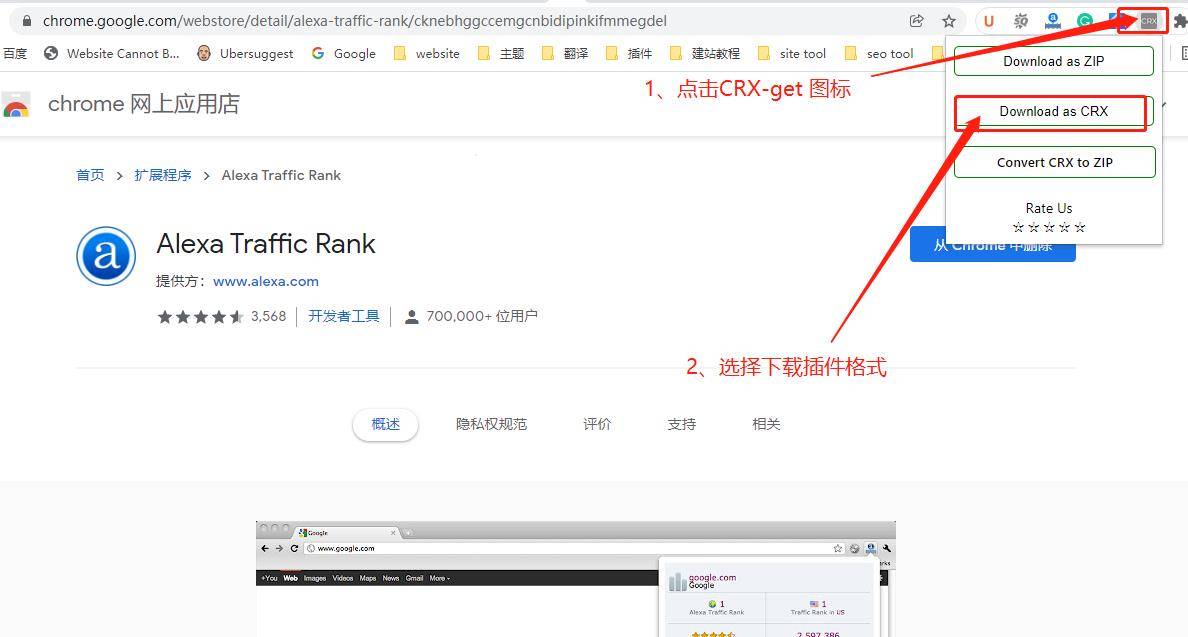The image size is (1188, 637).
Task: Open the Ubersuggest bookmark
Action: click(245, 53)
